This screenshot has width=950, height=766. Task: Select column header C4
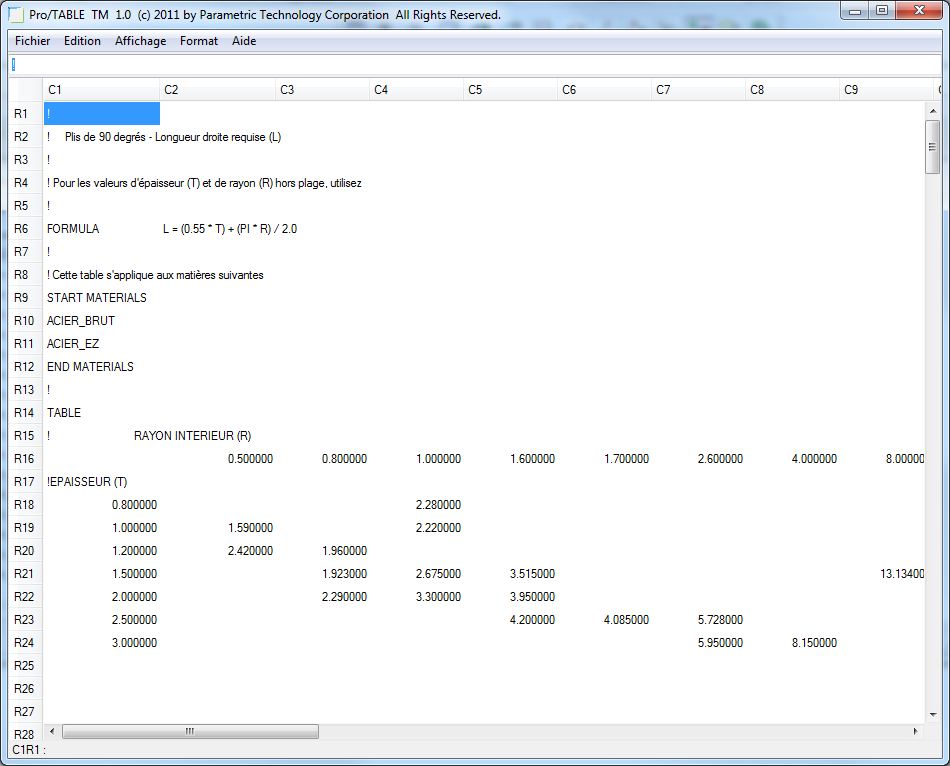(x=416, y=90)
